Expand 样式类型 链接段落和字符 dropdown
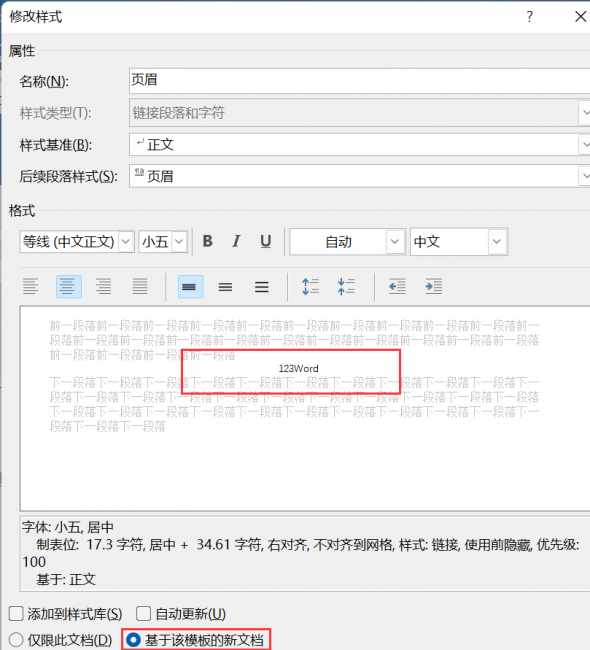Viewport: 590px width, 650px height. click(585, 112)
